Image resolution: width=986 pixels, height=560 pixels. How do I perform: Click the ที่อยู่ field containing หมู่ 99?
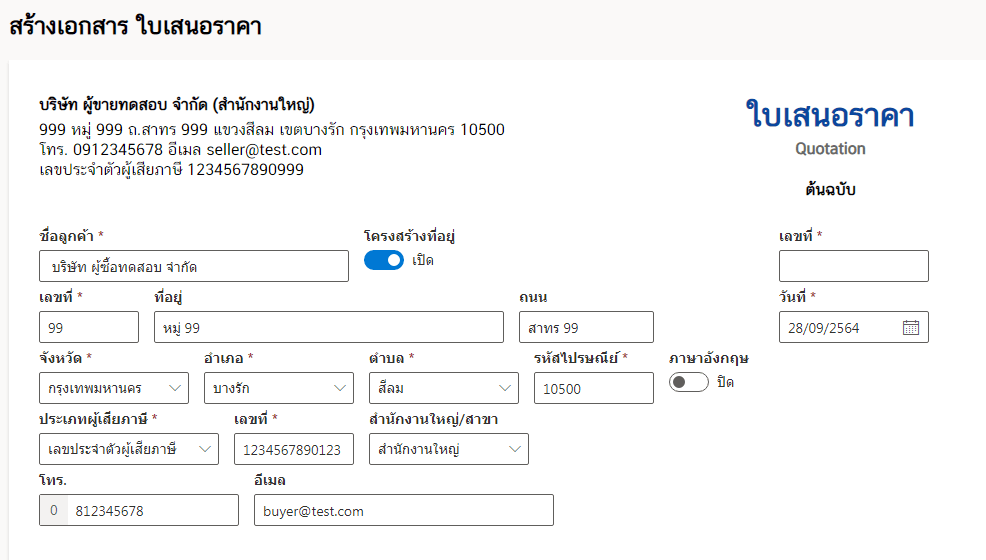[x=328, y=327]
